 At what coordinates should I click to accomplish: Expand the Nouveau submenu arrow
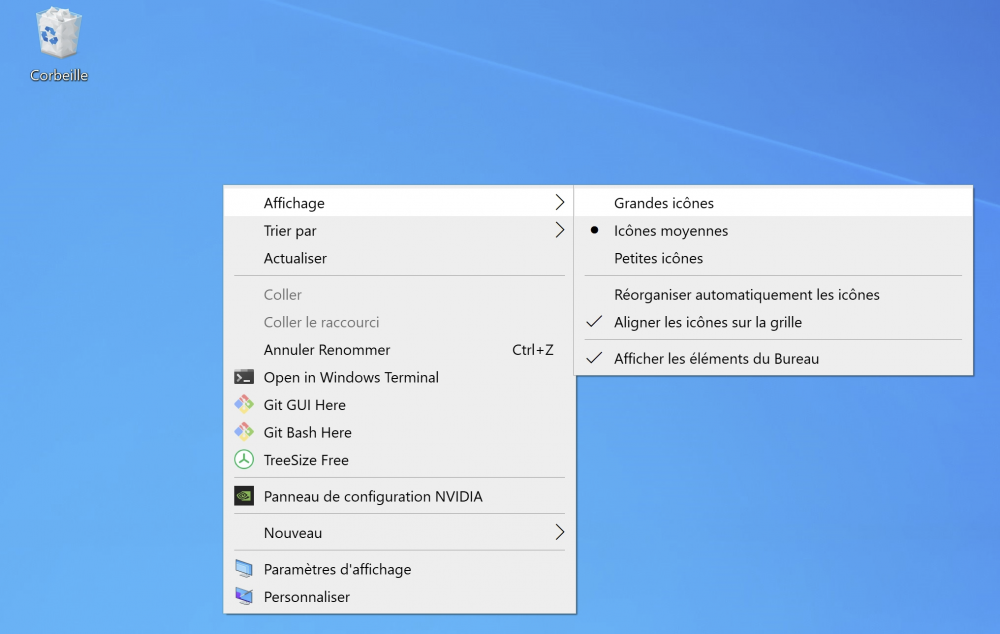559,533
